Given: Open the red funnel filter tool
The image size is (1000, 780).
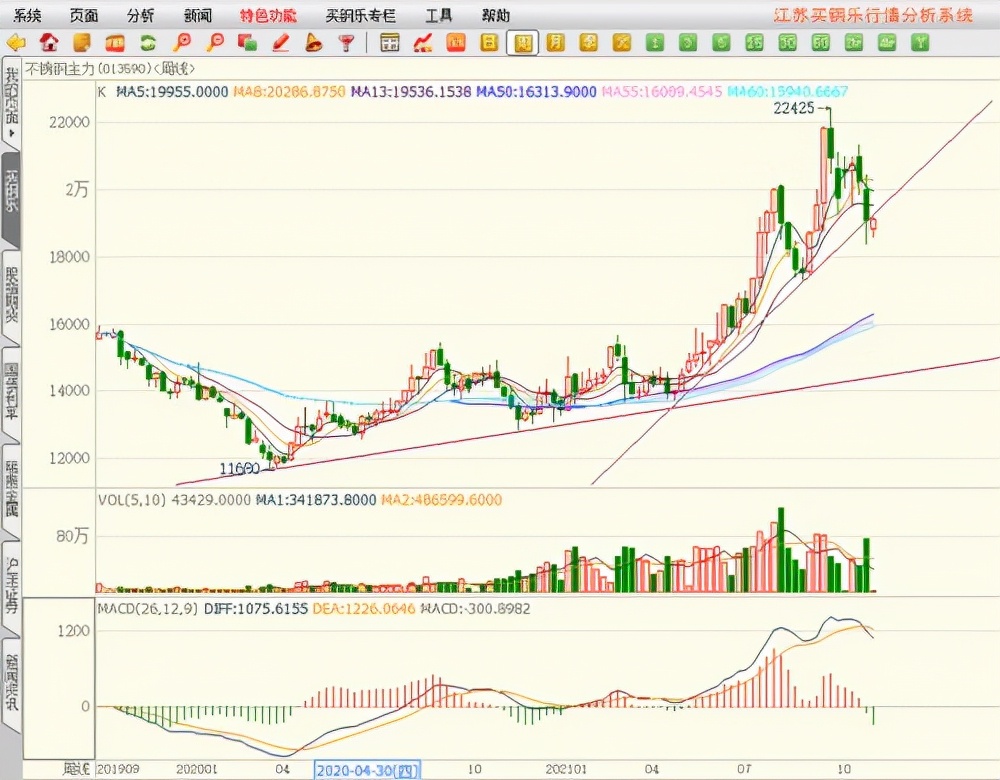Looking at the screenshot, I should click(x=346, y=42).
